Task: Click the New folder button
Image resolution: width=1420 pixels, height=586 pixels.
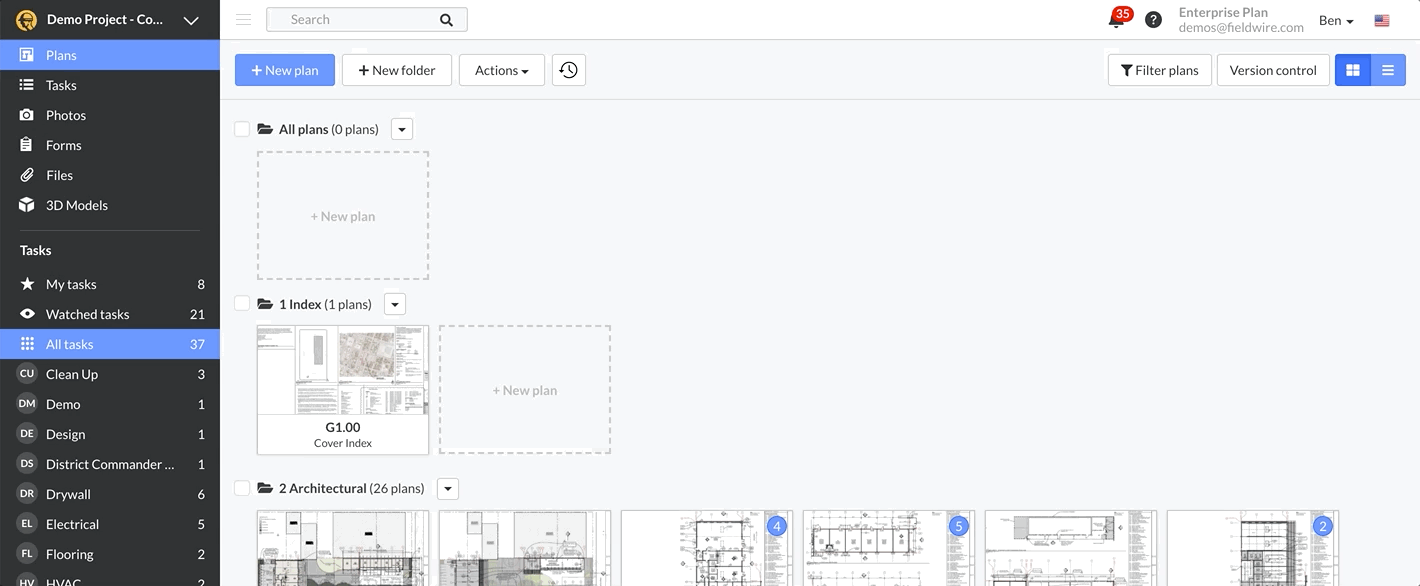Action: coord(396,69)
